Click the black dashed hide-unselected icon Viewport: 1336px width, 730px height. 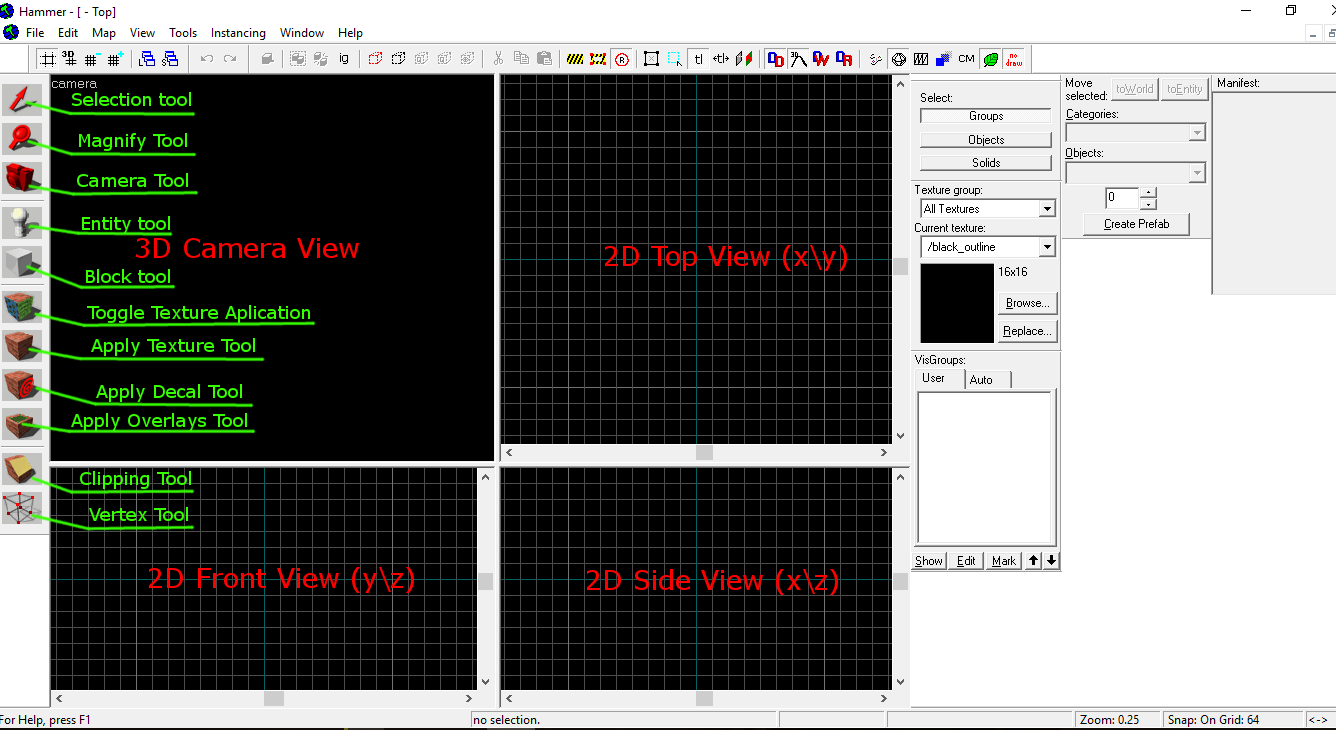(x=398, y=59)
